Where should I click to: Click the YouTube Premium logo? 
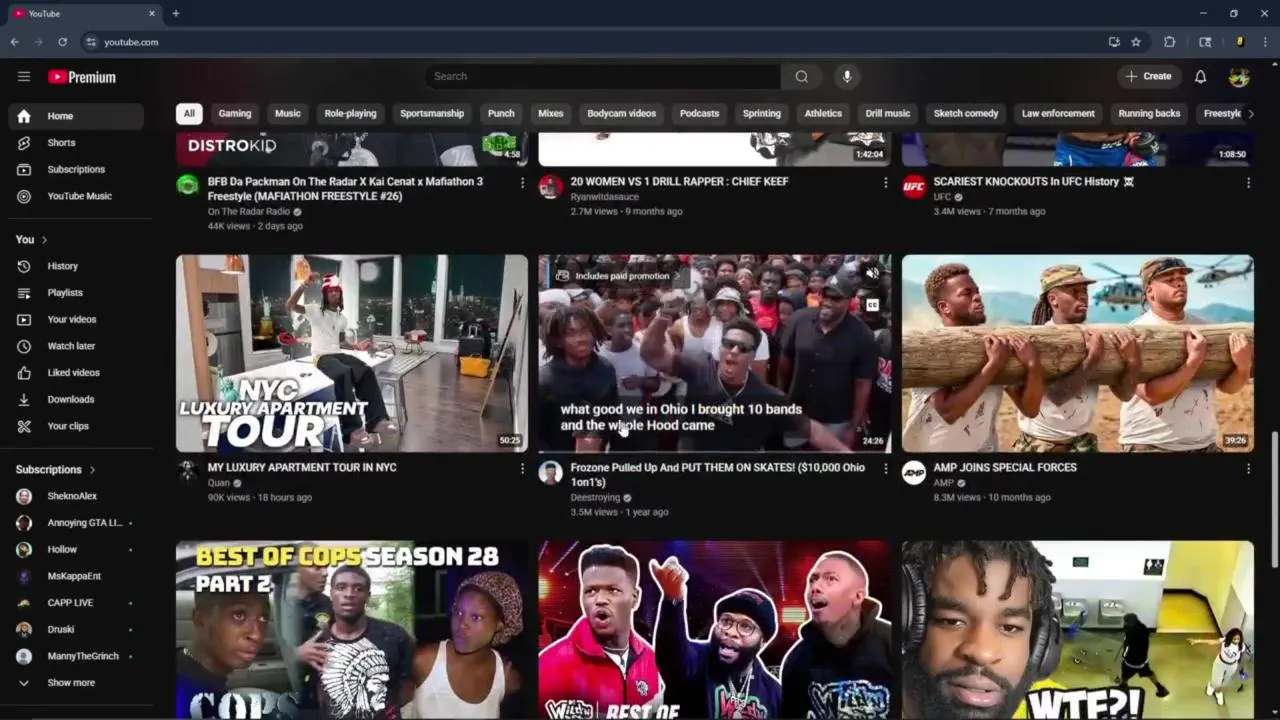point(82,77)
